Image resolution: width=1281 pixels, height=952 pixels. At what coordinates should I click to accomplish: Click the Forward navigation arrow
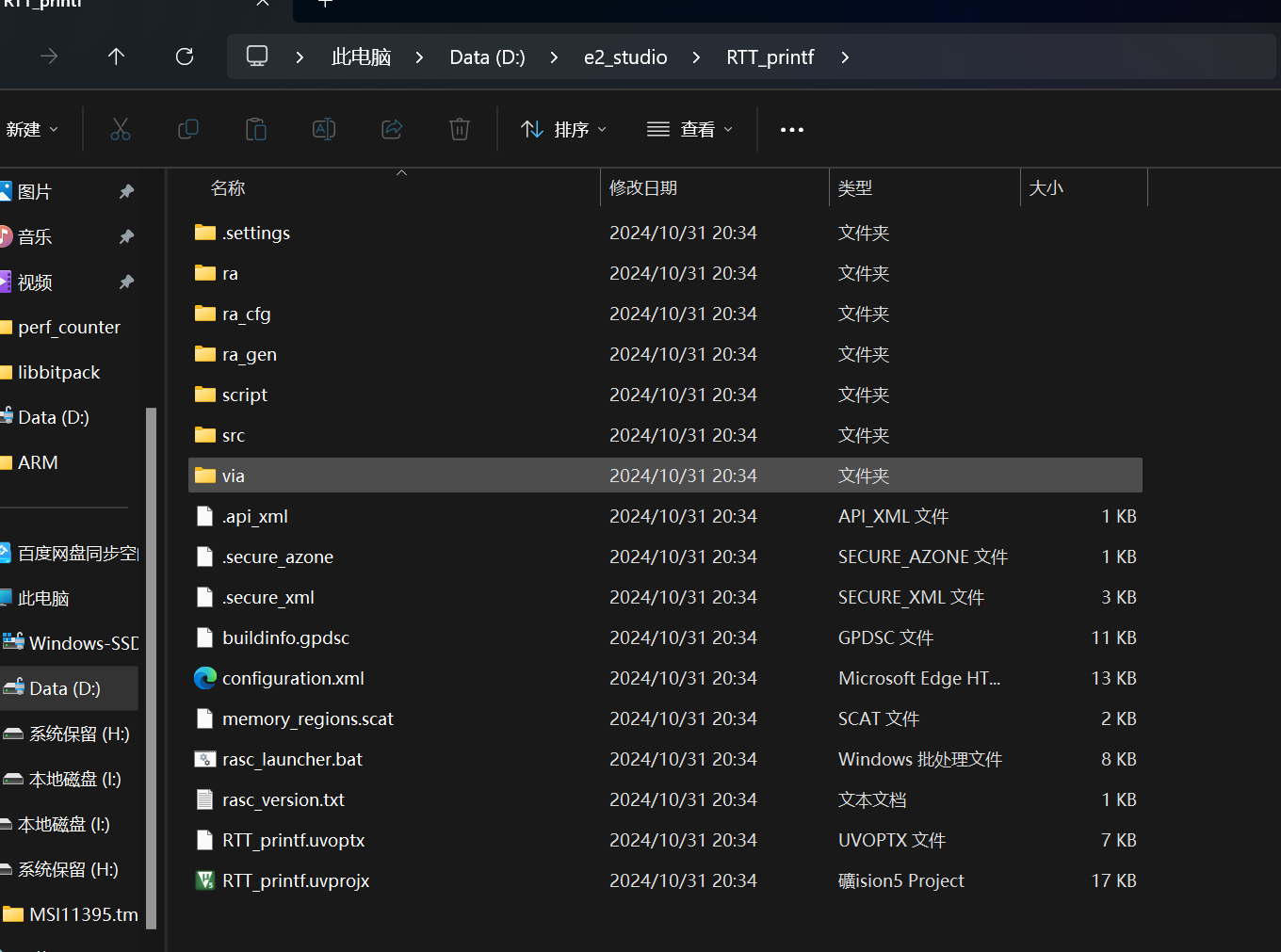[49, 56]
